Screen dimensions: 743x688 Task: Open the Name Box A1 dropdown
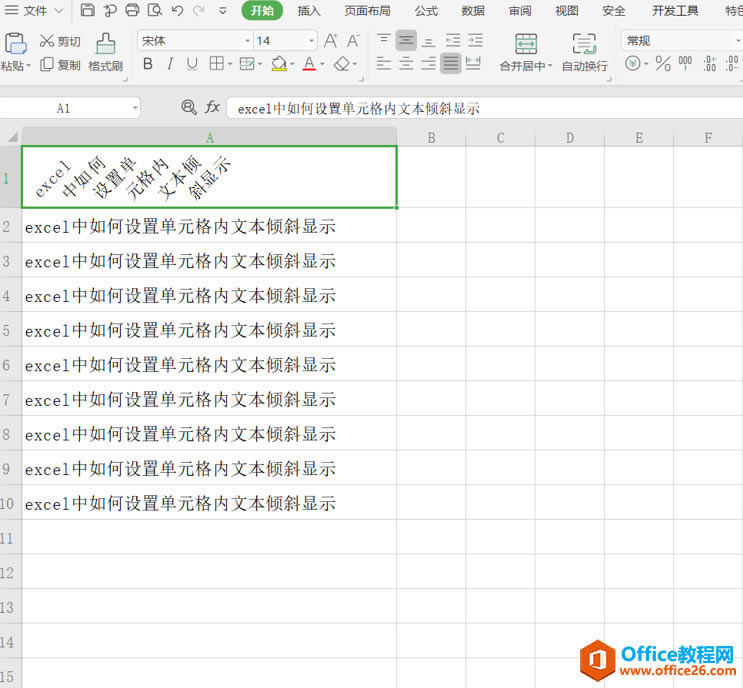[x=135, y=108]
